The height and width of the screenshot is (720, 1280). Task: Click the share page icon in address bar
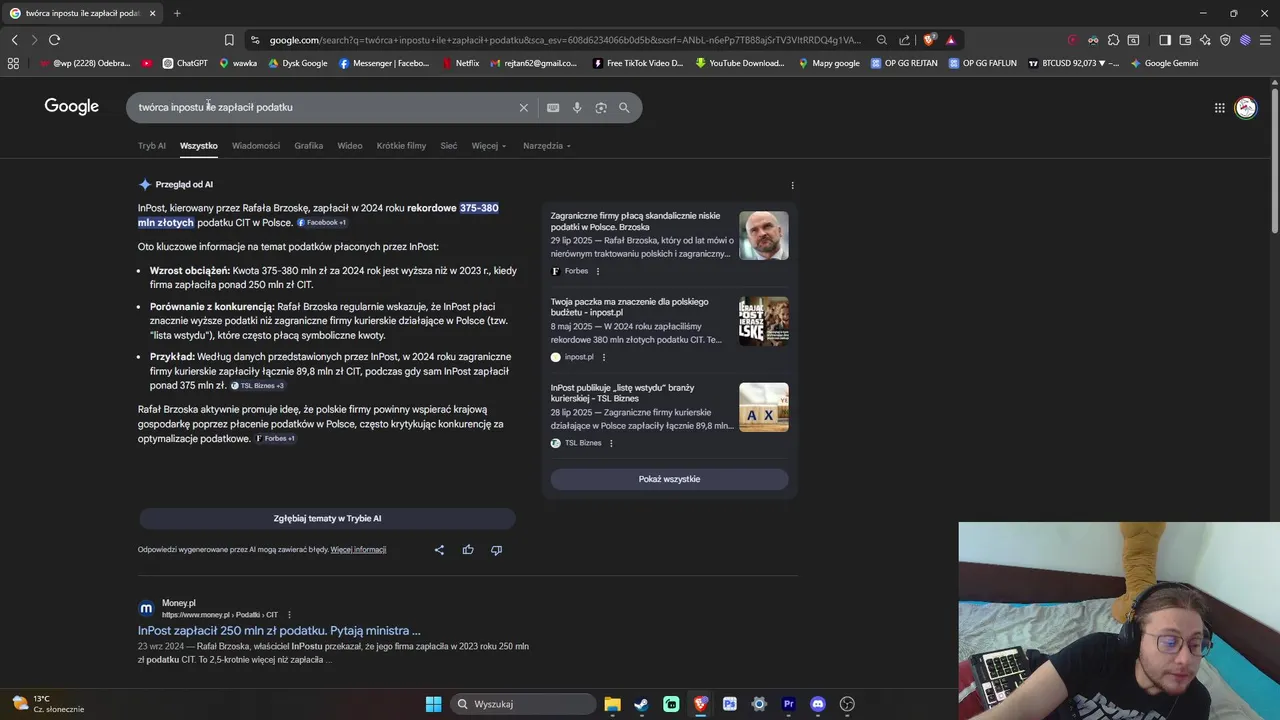pos(905,40)
